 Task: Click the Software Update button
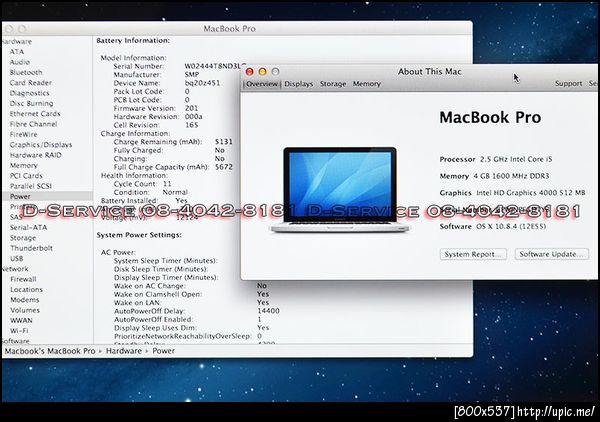(x=551, y=254)
